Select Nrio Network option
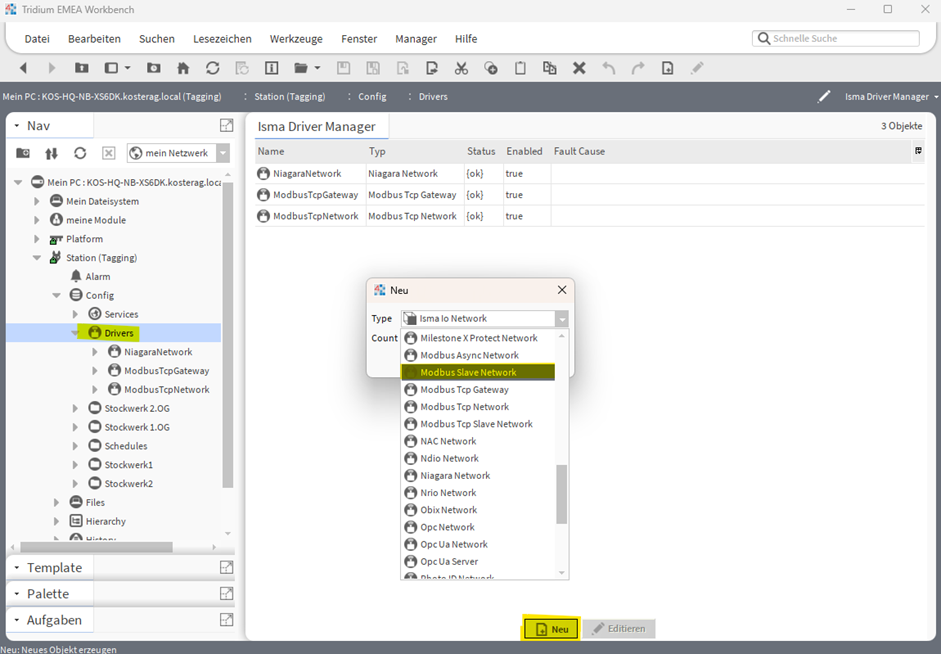The height and width of the screenshot is (654, 941). (x=478, y=493)
